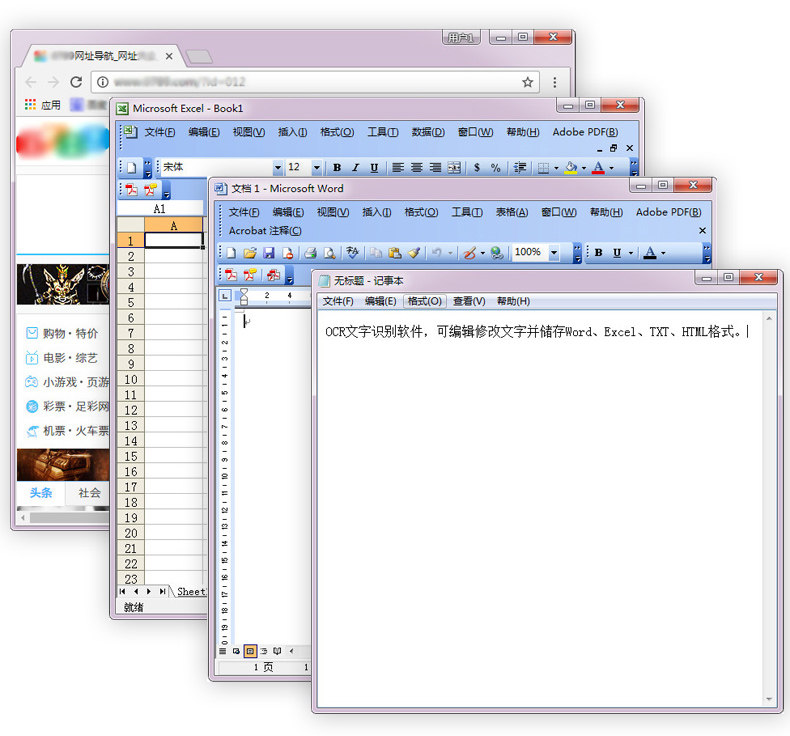Open the font name dropdown showing 宋体
The width and height of the screenshot is (790, 736).
click(278, 167)
